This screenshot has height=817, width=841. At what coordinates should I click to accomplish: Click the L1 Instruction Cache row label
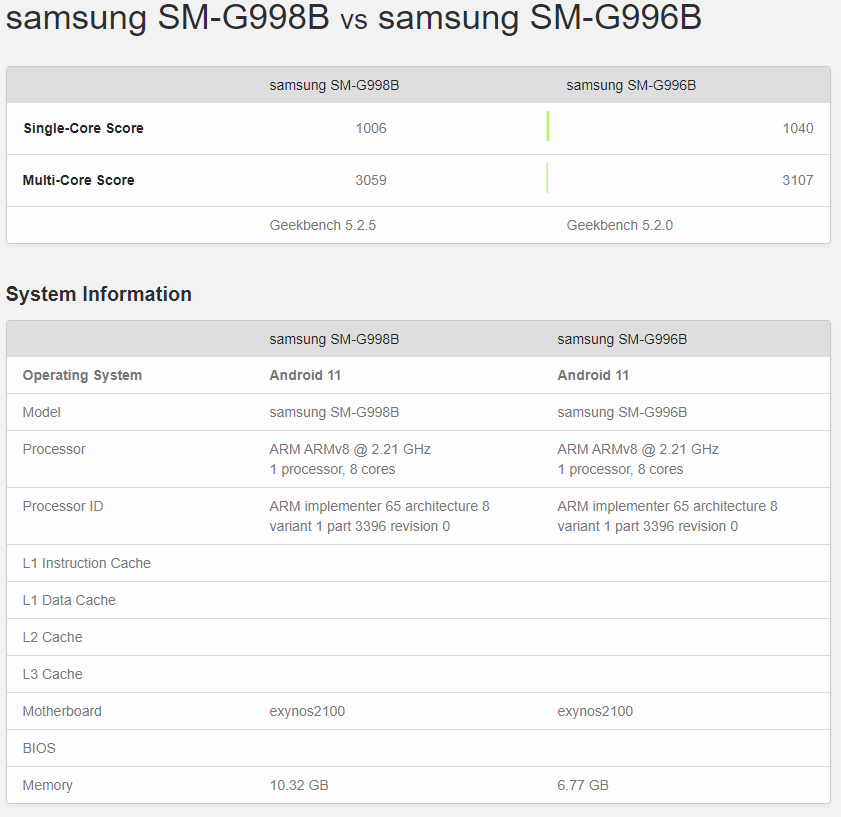pyautogui.click(x=86, y=563)
